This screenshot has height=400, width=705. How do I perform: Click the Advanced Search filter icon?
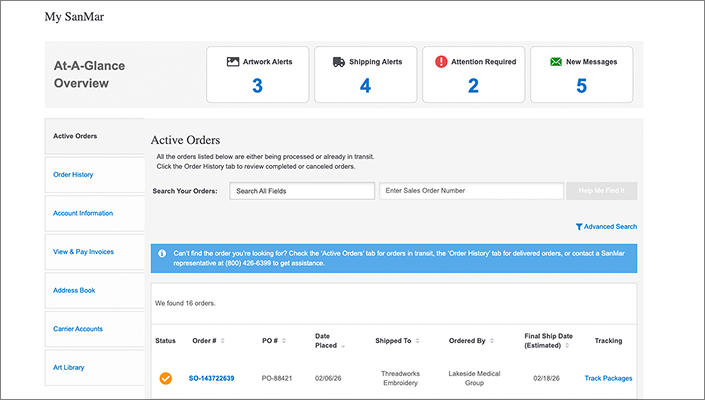579,227
